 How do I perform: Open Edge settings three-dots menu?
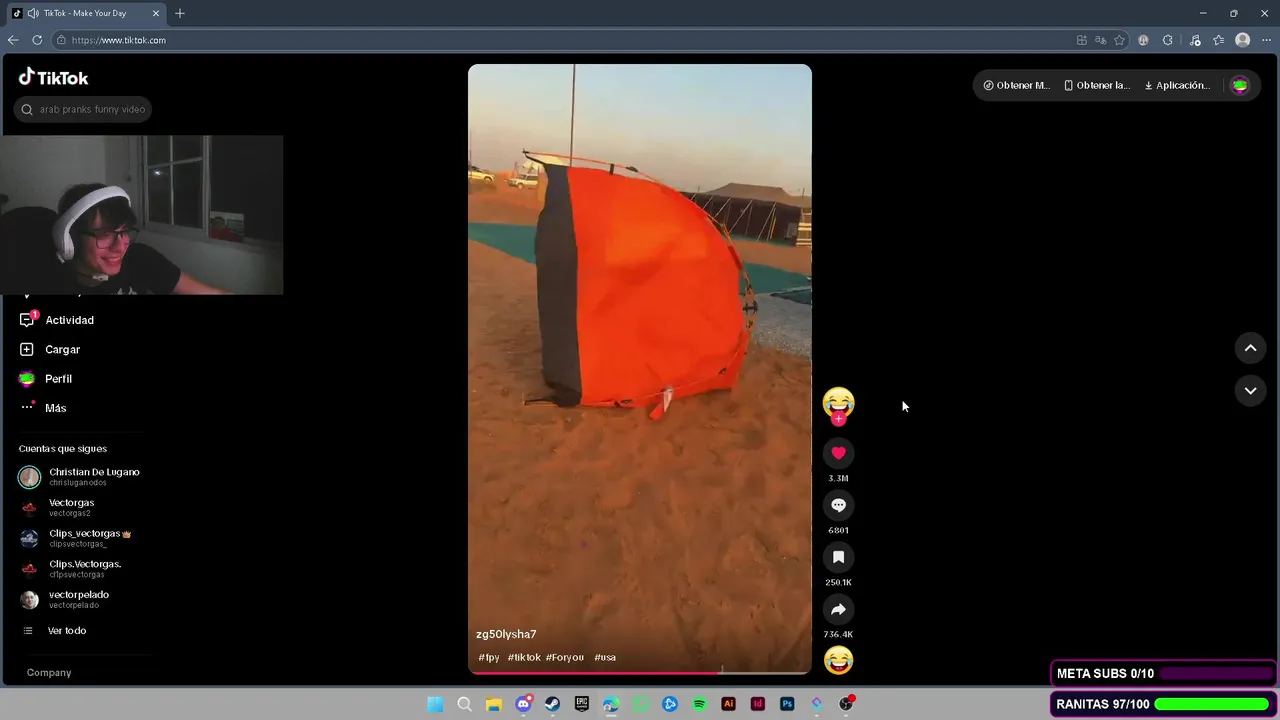click(x=1266, y=40)
